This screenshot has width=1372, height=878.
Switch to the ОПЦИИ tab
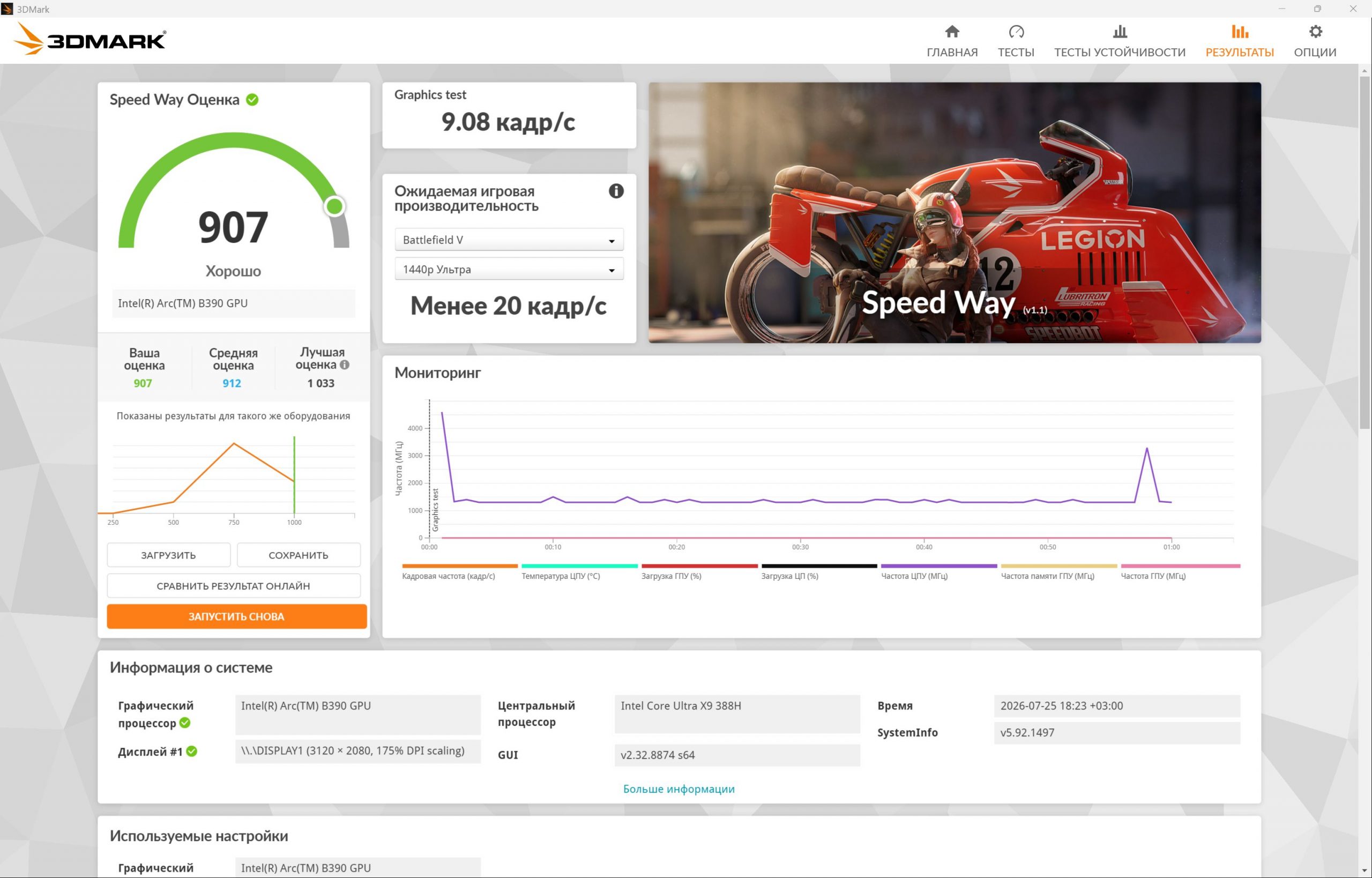1315,42
